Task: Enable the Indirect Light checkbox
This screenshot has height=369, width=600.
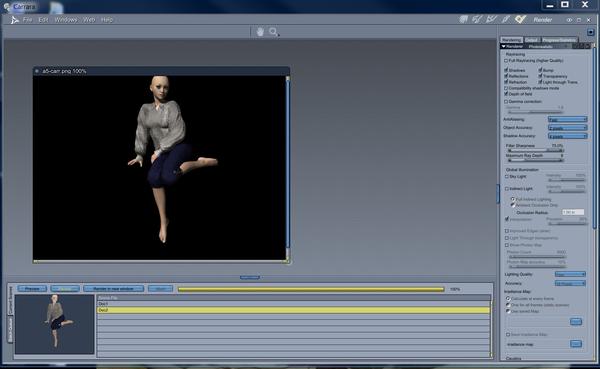Action: click(x=507, y=189)
